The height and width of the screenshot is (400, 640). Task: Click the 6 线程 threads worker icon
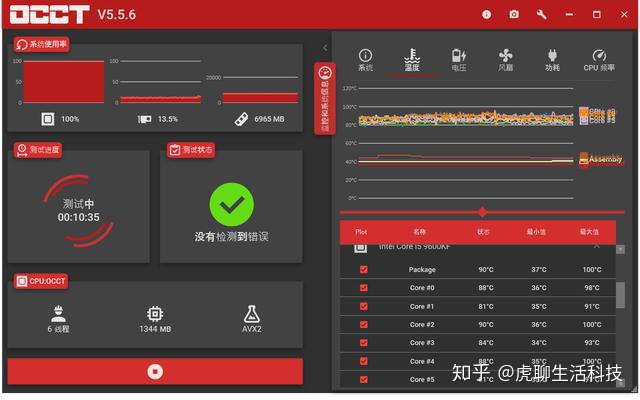click(58, 313)
